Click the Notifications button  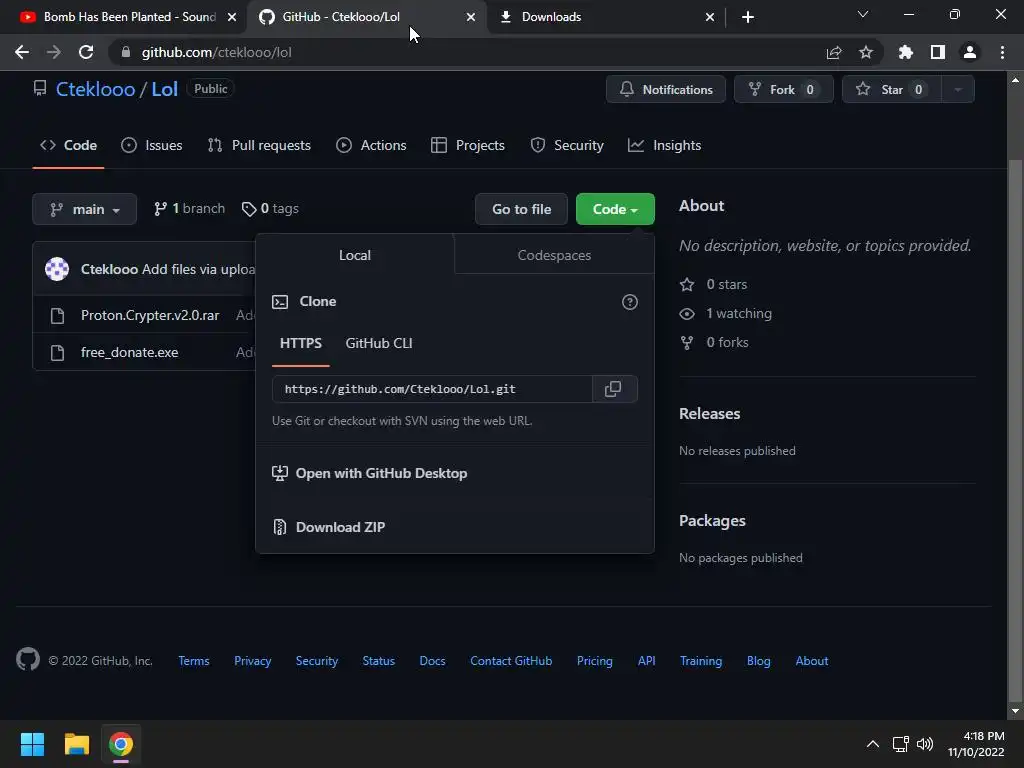click(x=665, y=89)
